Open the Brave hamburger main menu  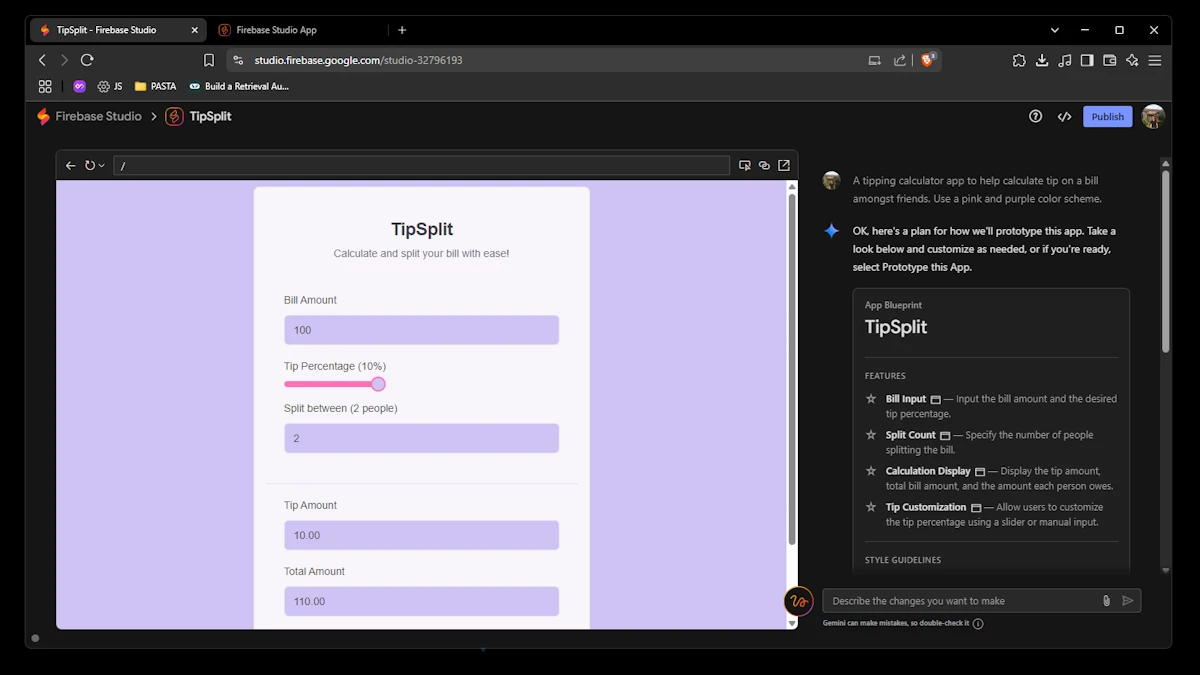[1155, 60]
